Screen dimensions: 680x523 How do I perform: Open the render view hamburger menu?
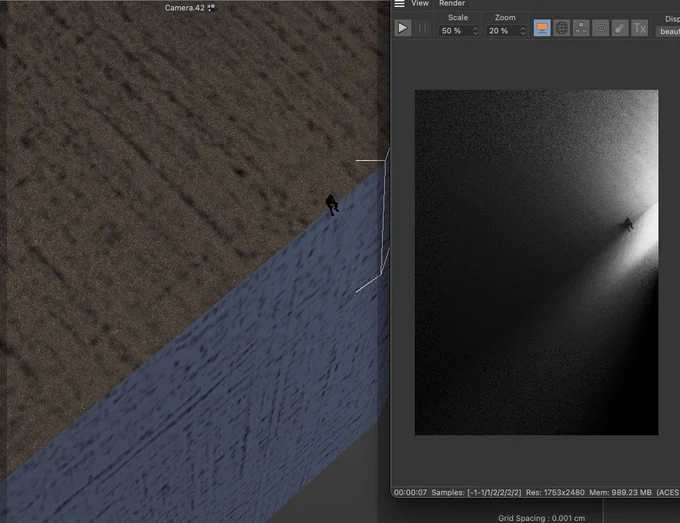tap(399, 3)
